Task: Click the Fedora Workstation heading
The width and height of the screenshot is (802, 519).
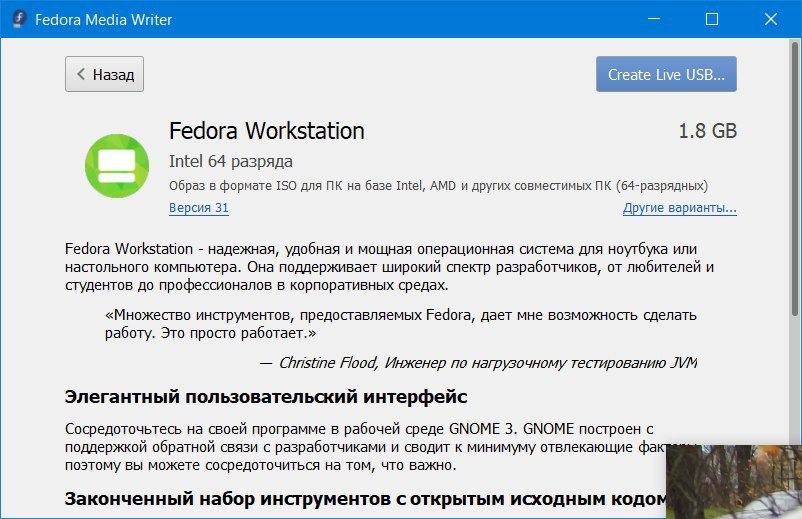Action: [266, 131]
